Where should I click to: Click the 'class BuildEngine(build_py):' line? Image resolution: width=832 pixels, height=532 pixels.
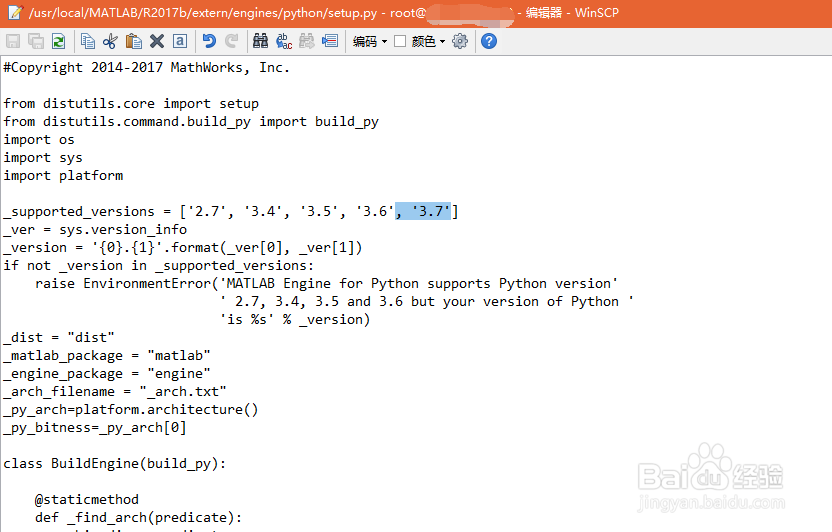tap(115, 464)
